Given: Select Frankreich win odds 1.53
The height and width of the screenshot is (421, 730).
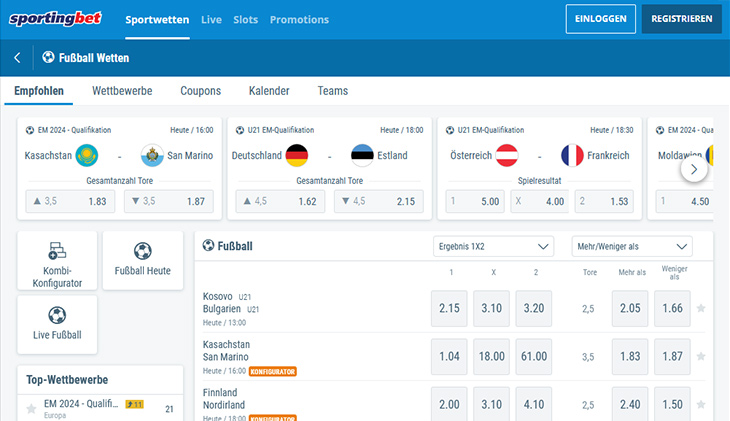Looking at the screenshot, I should (x=604, y=201).
